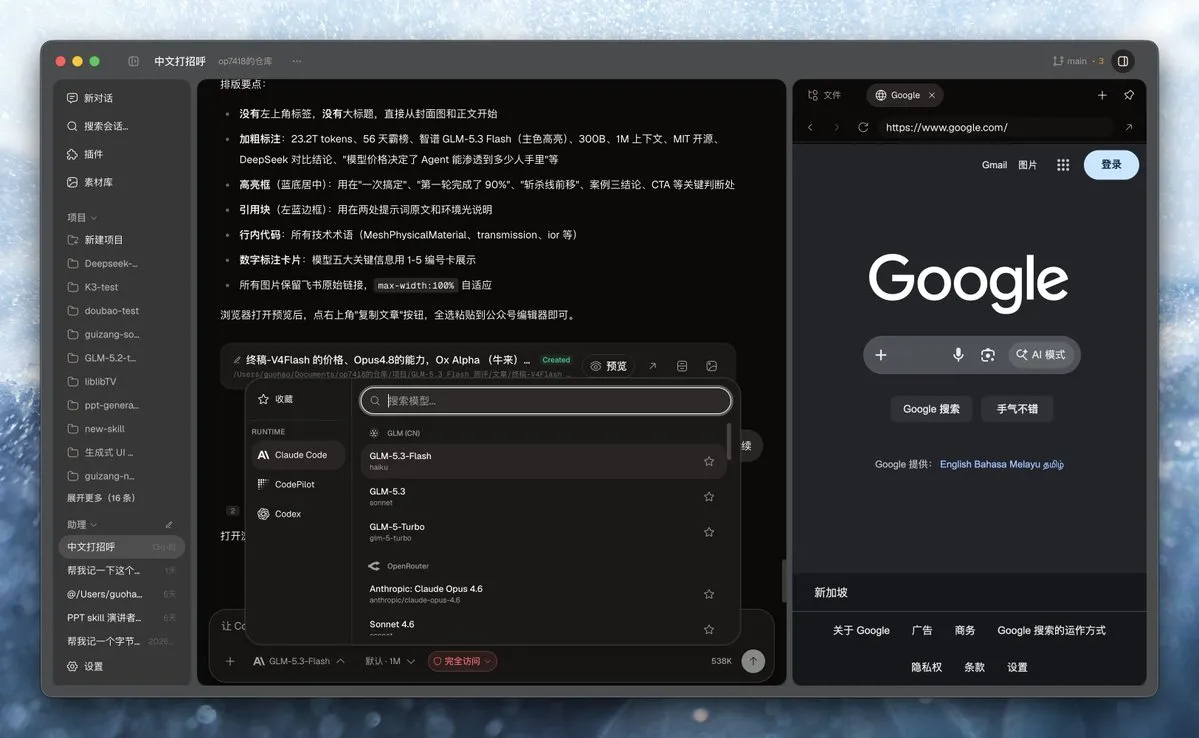
Task: Go back in the embedded browser
Action: click(811, 128)
